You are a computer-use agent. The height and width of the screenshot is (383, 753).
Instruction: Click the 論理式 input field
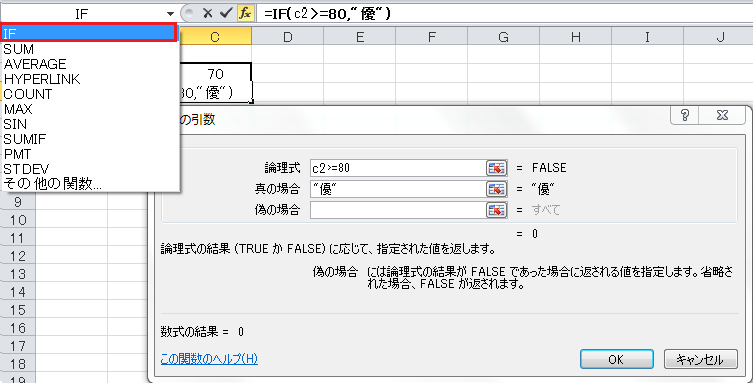click(x=398, y=168)
